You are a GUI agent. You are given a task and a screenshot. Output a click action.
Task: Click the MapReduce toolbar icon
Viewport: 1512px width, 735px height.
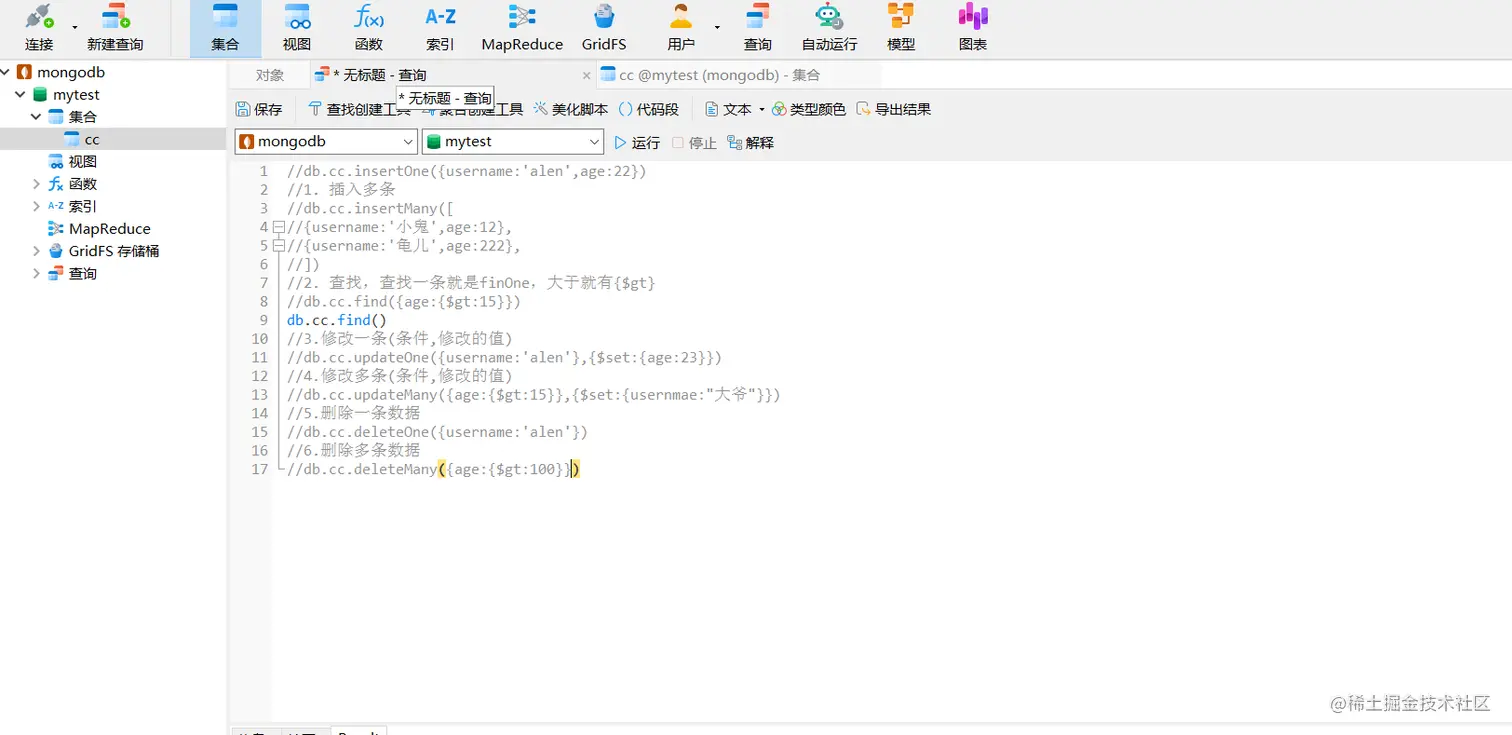tap(522, 27)
